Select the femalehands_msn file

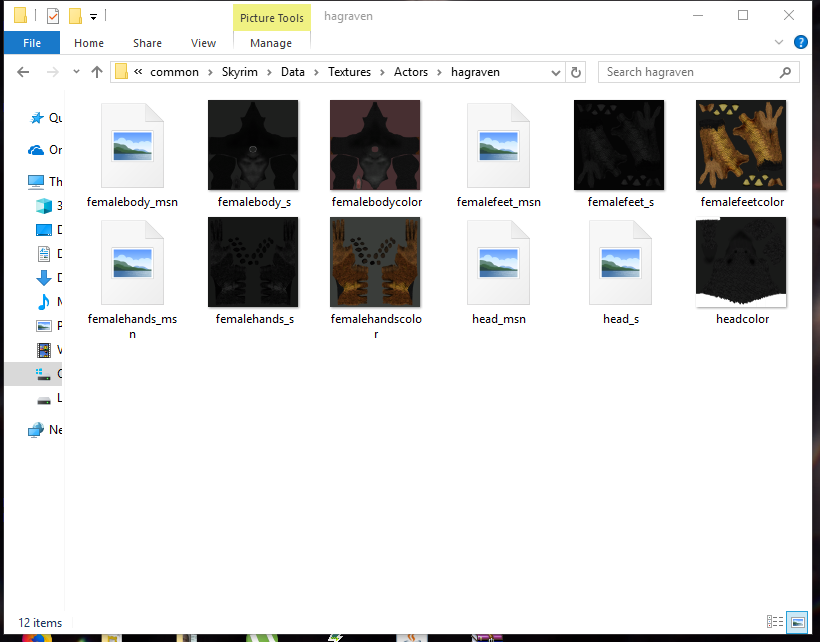(132, 279)
